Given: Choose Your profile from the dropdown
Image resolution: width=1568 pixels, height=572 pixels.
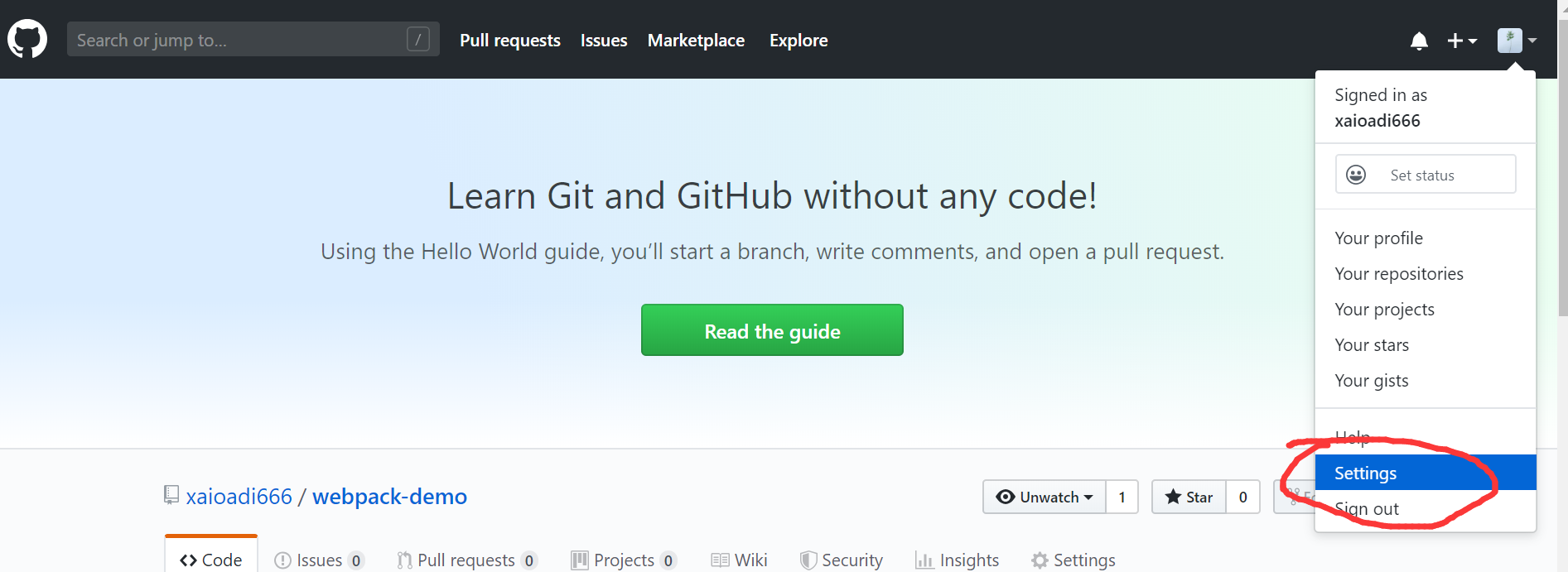Looking at the screenshot, I should pos(1425,238).
